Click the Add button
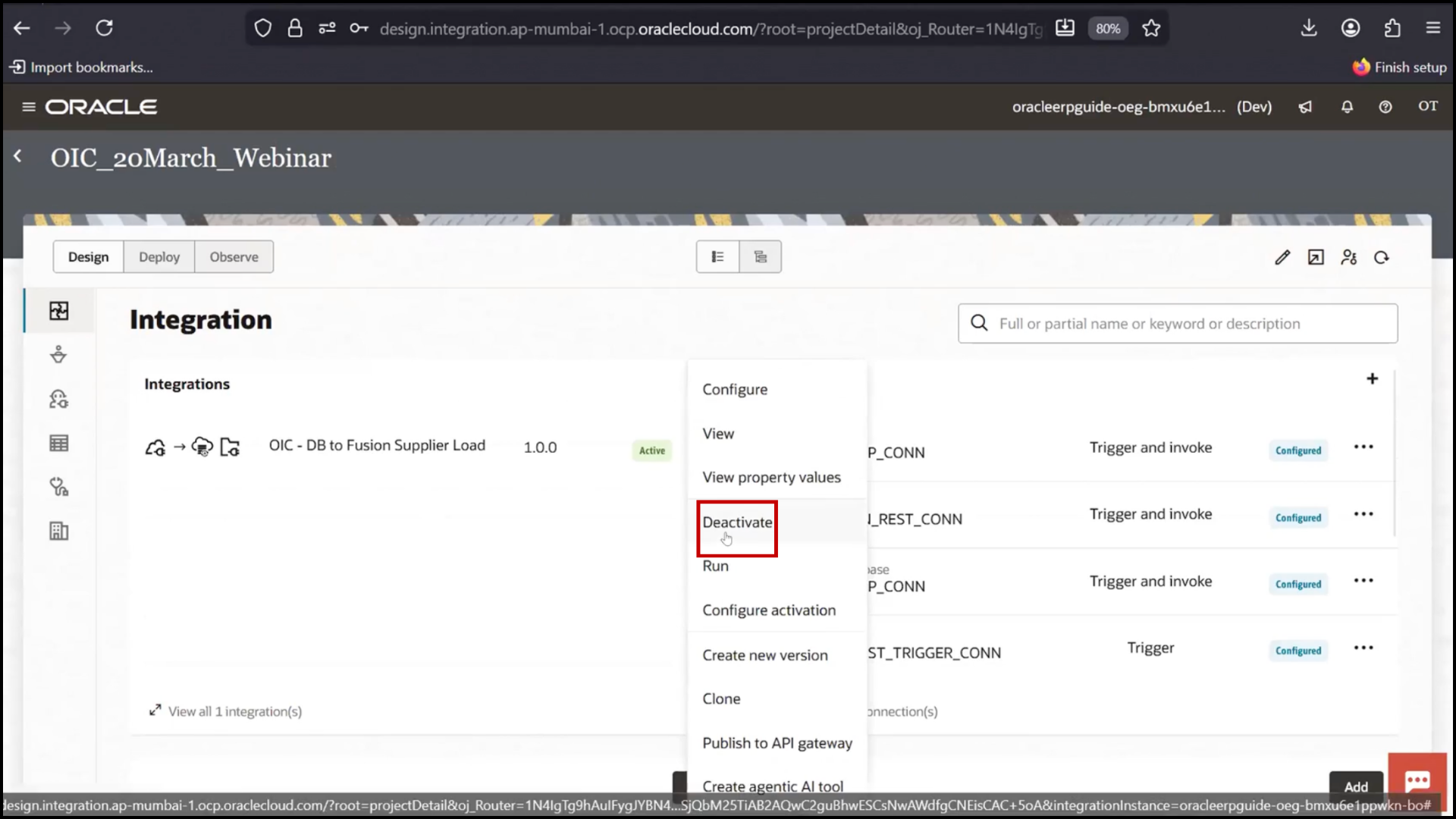Screen dimensions: 1456x819 click(1356, 786)
